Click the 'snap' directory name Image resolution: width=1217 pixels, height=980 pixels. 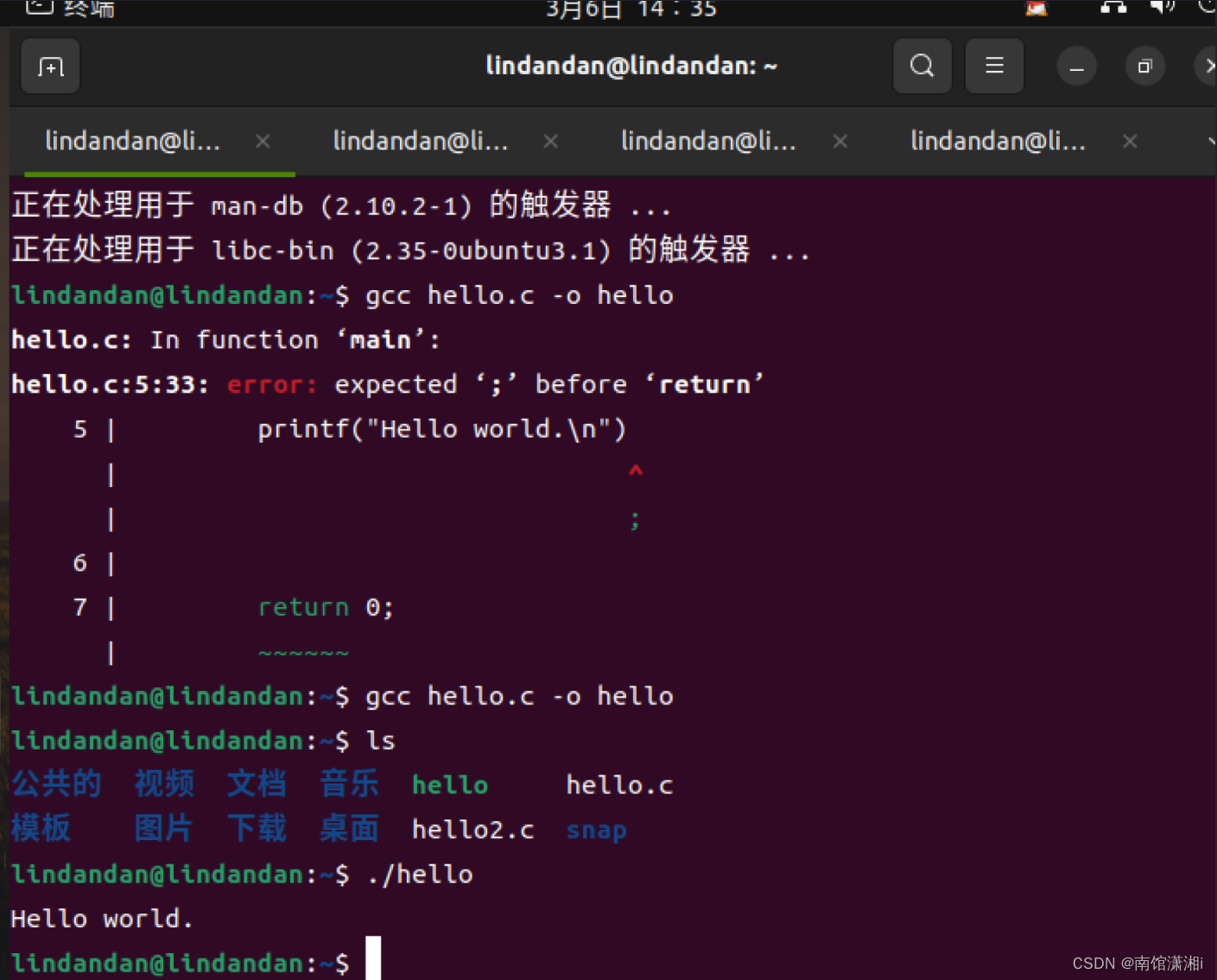(x=596, y=831)
